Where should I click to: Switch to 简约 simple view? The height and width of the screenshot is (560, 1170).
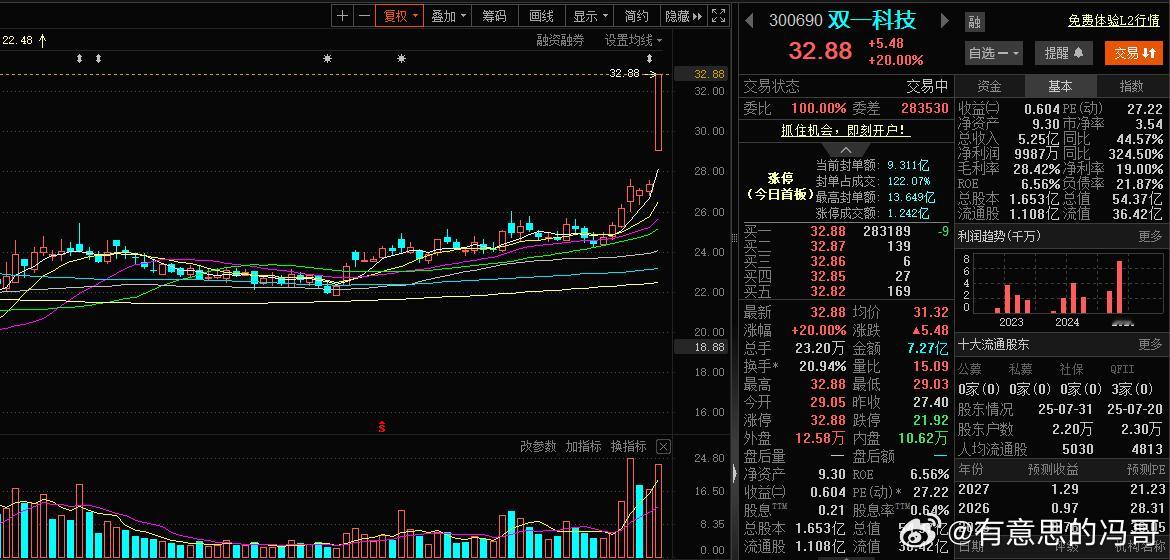(x=636, y=16)
